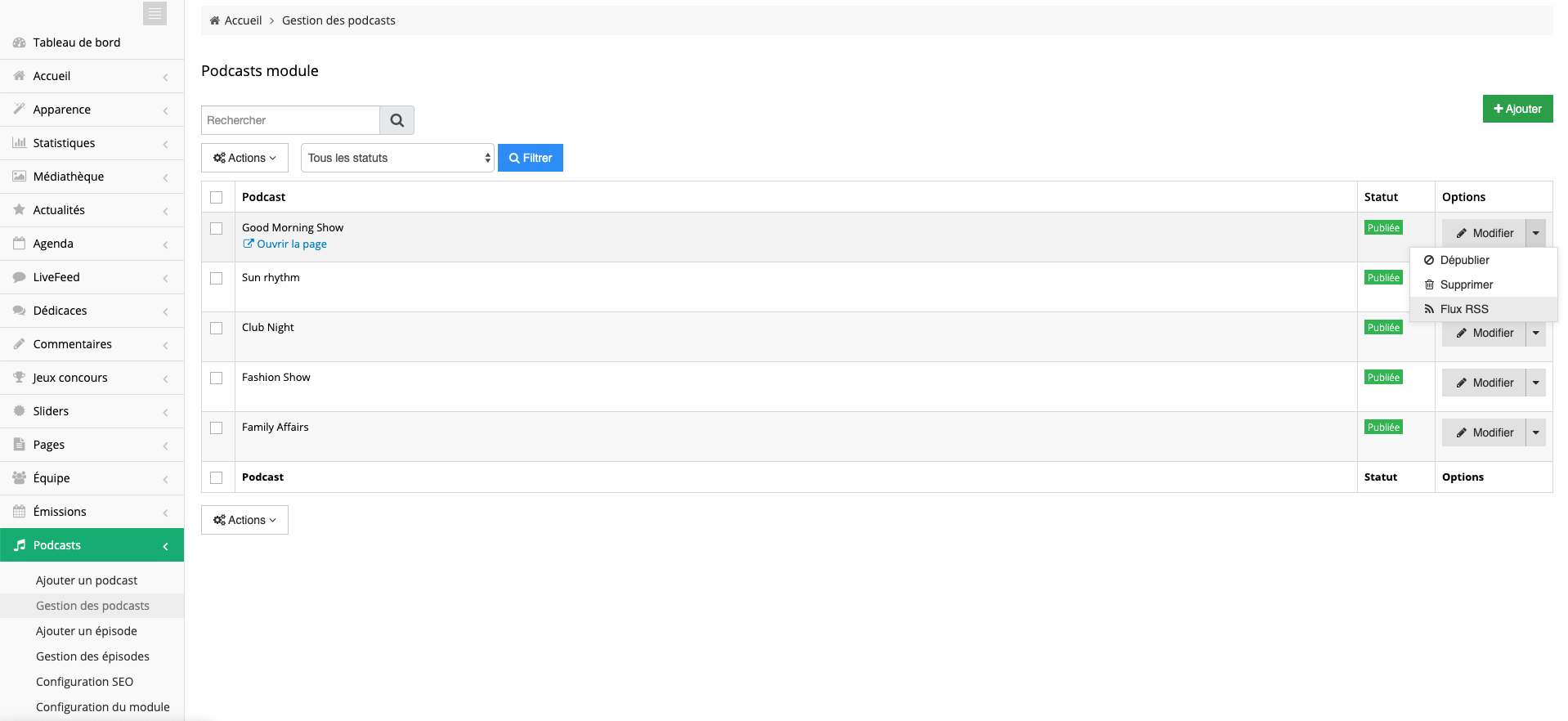Open the Tous les statuts select

tap(397, 158)
